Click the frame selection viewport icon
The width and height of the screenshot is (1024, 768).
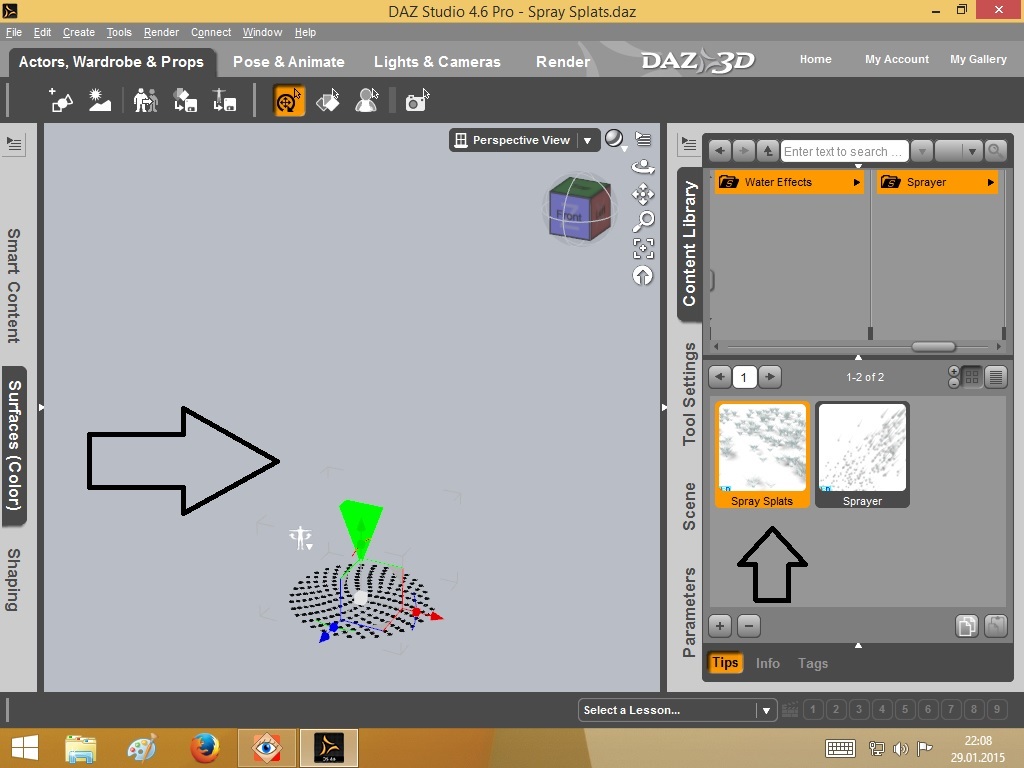pos(643,248)
